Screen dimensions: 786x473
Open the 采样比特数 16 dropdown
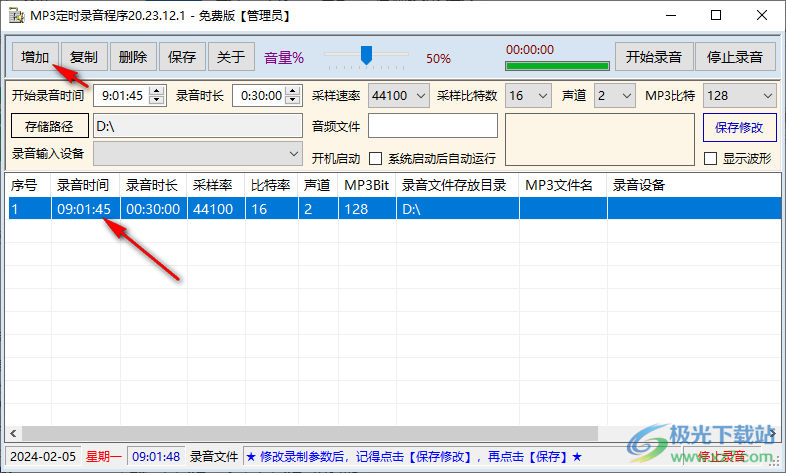[x=528, y=95]
